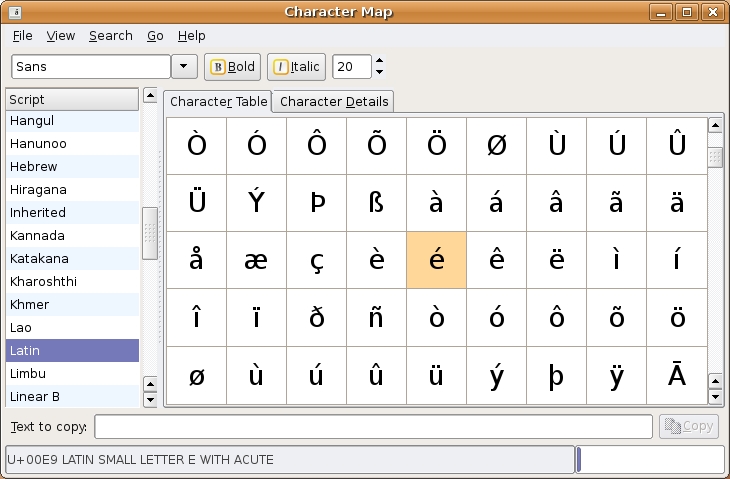730x479 pixels.
Task: Click window menu icon in title bar
Action: (13, 12)
